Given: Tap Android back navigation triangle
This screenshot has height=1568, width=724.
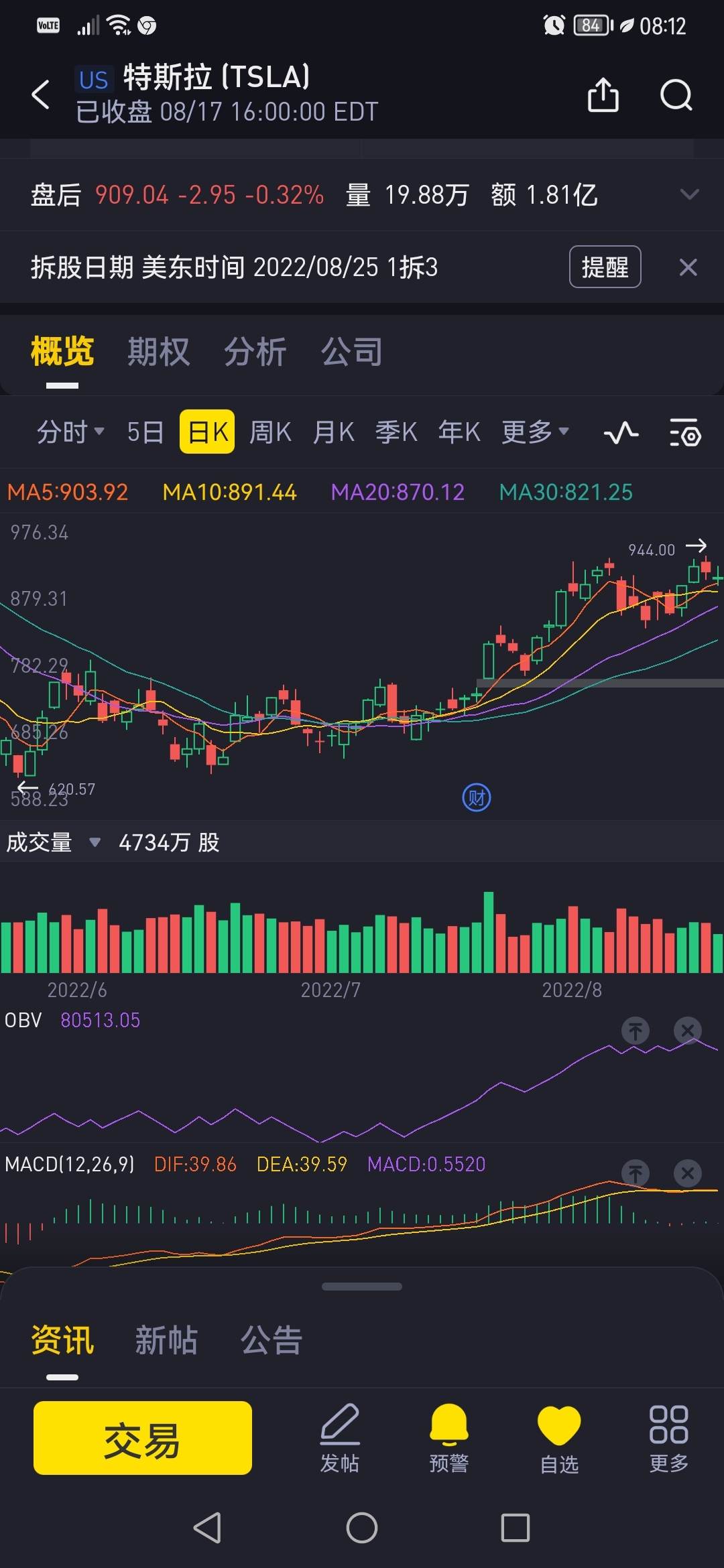Looking at the screenshot, I should point(207,1528).
